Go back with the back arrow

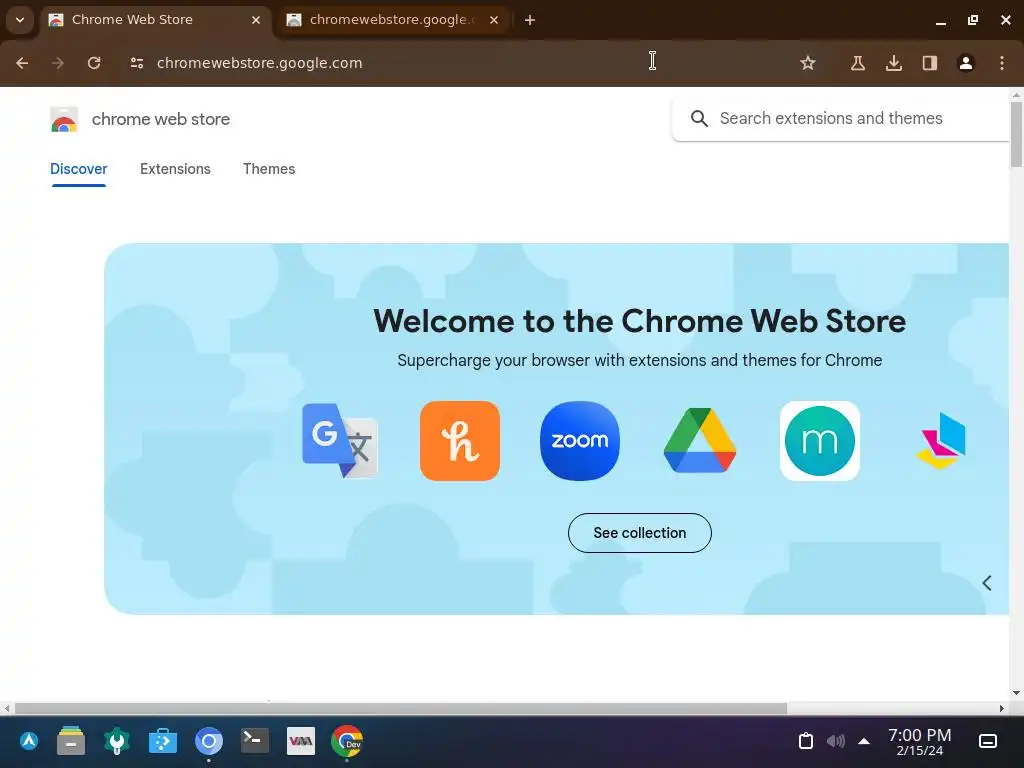coord(22,63)
